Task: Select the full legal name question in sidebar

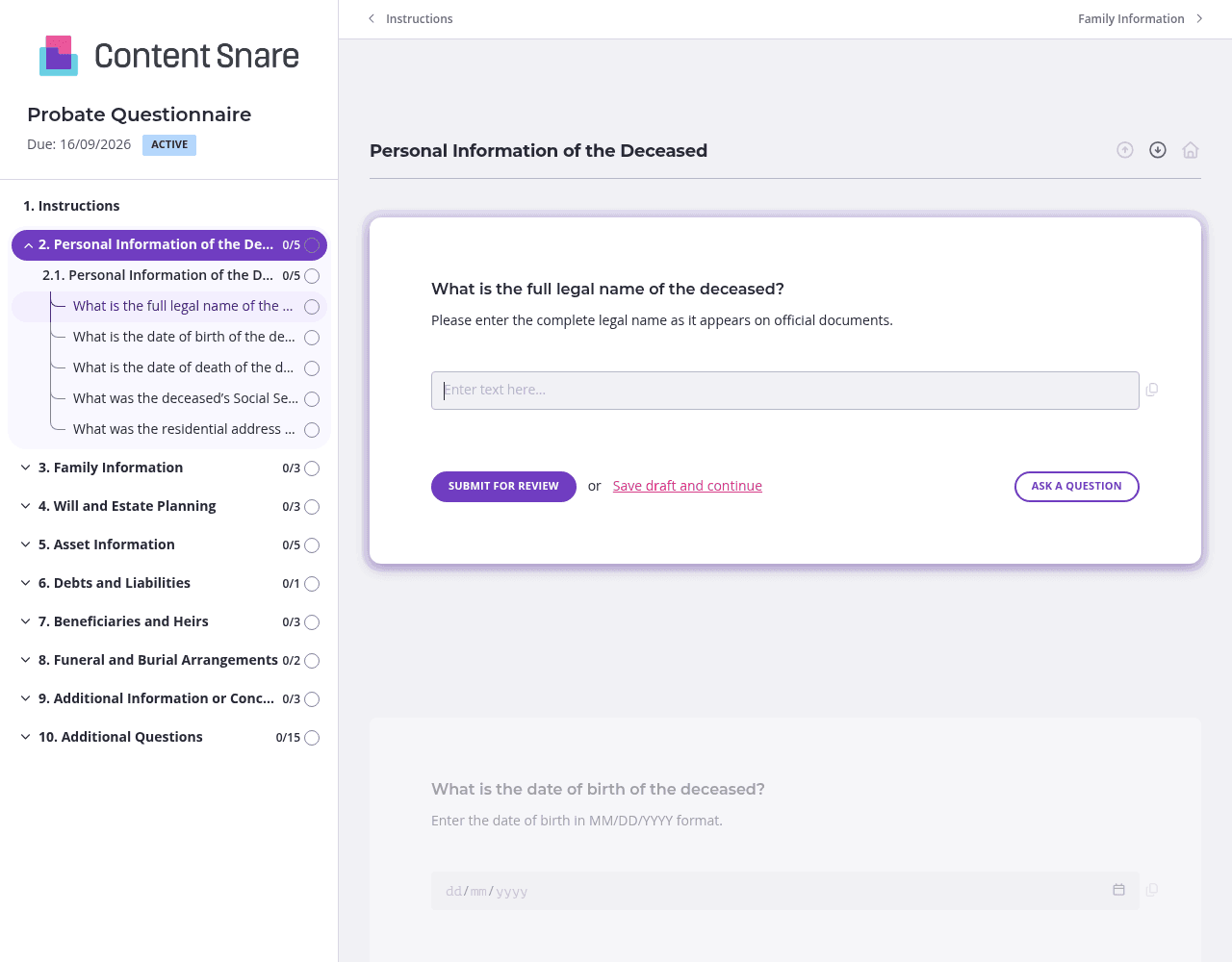Action: click(x=183, y=306)
